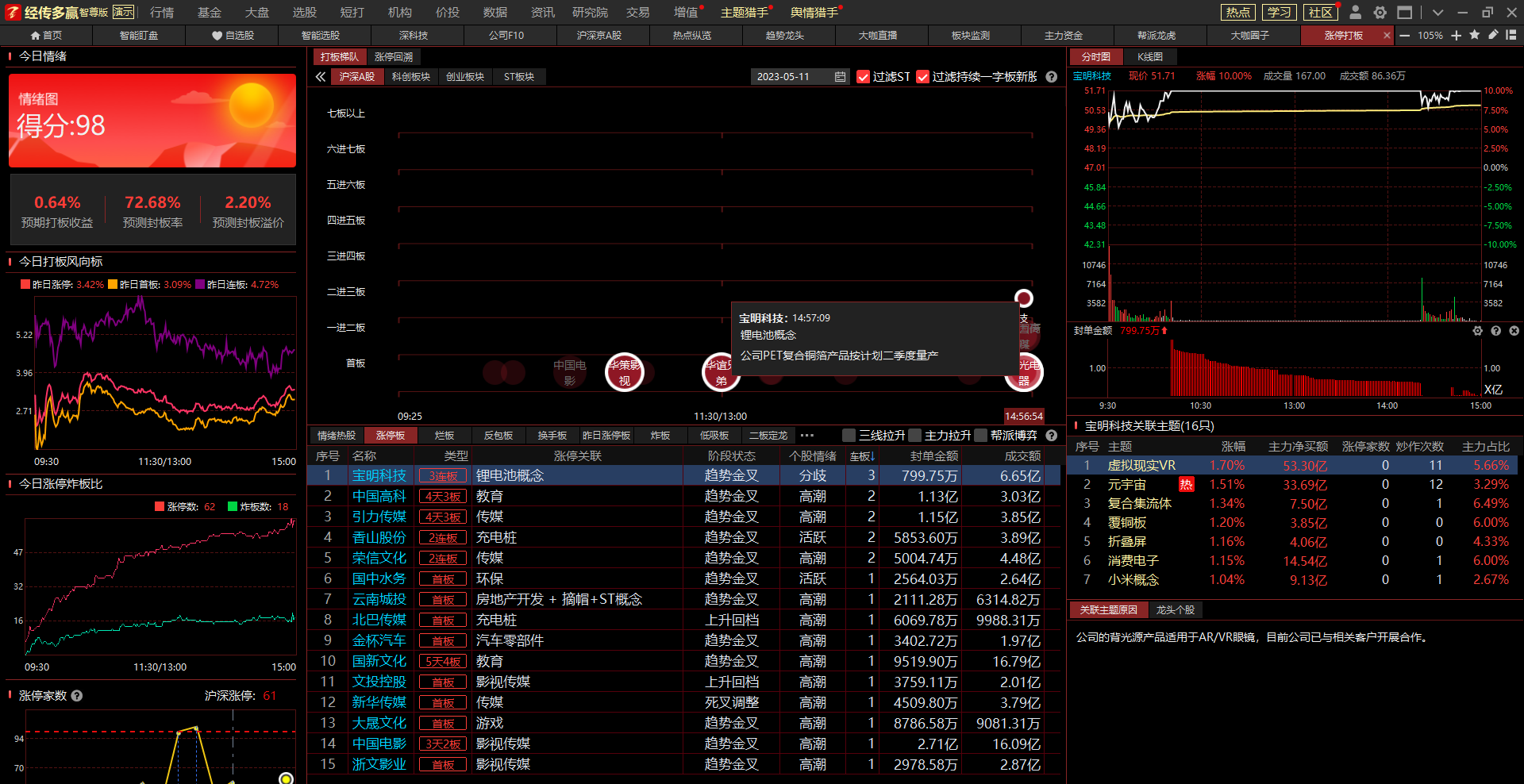
Task: Switch to 科创板块 tab
Action: [x=411, y=77]
